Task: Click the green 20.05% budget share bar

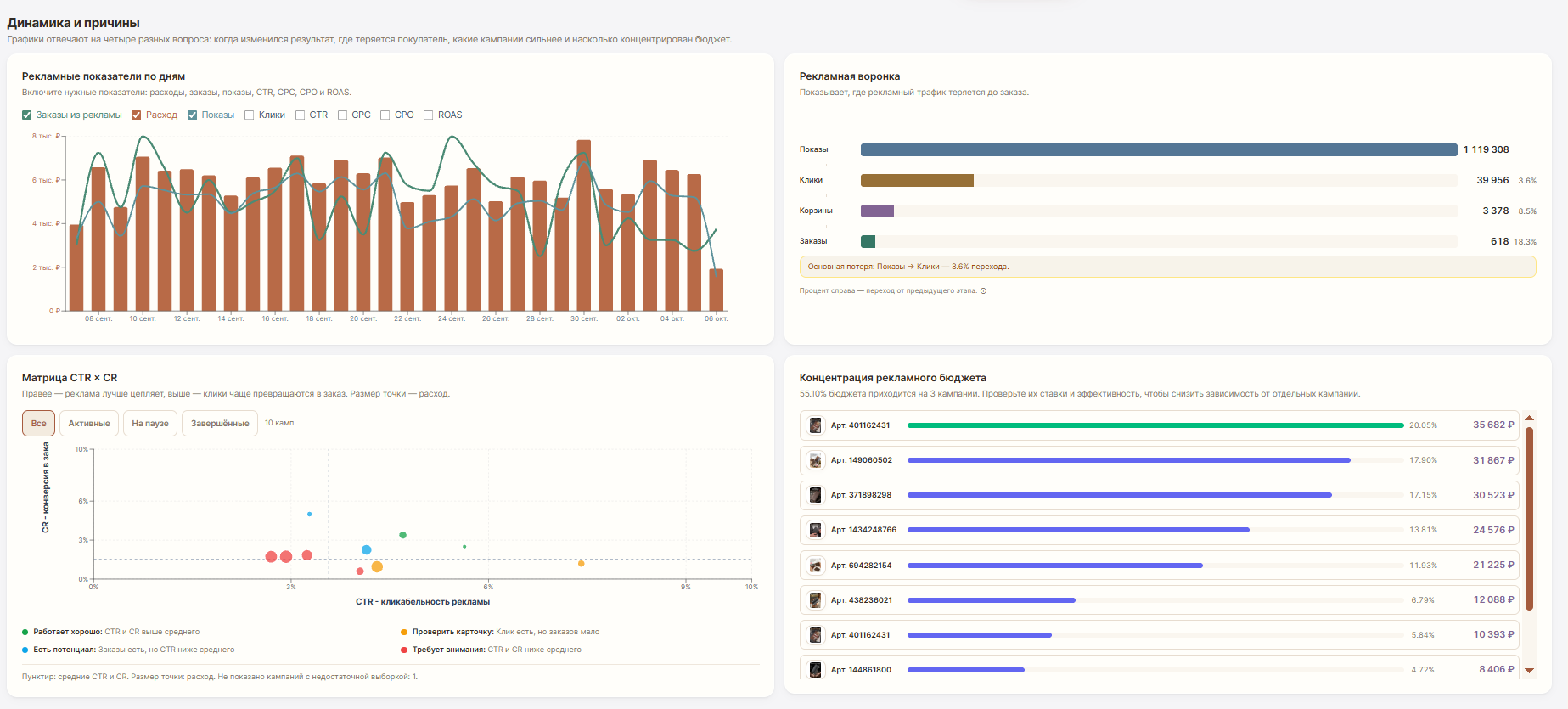Action: click(1155, 425)
